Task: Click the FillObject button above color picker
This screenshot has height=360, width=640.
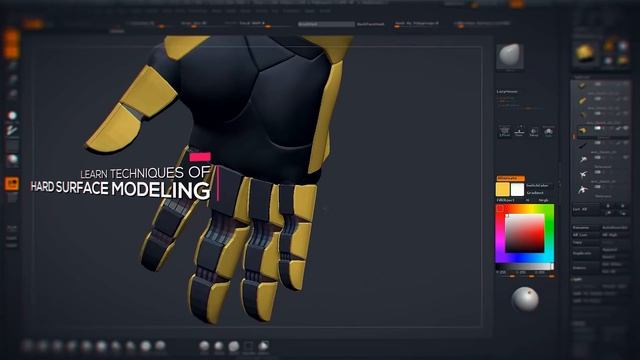Action: pyautogui.click(x=505, y=200)
